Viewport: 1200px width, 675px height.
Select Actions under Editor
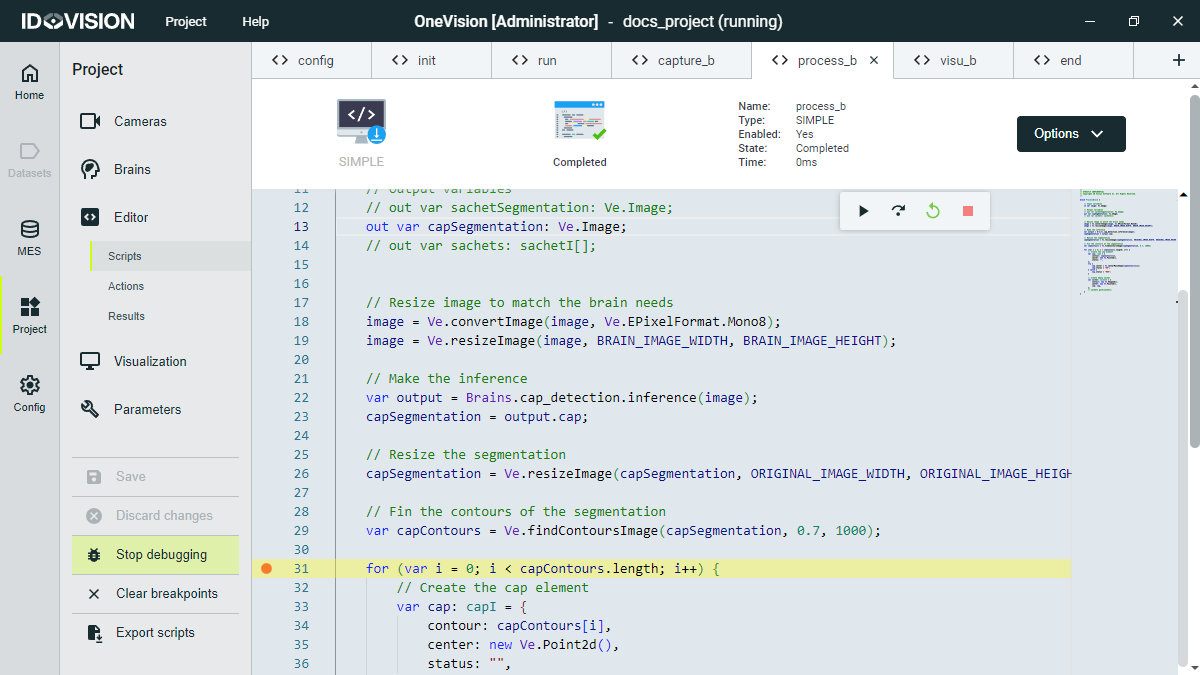click(x=126, y=286)
